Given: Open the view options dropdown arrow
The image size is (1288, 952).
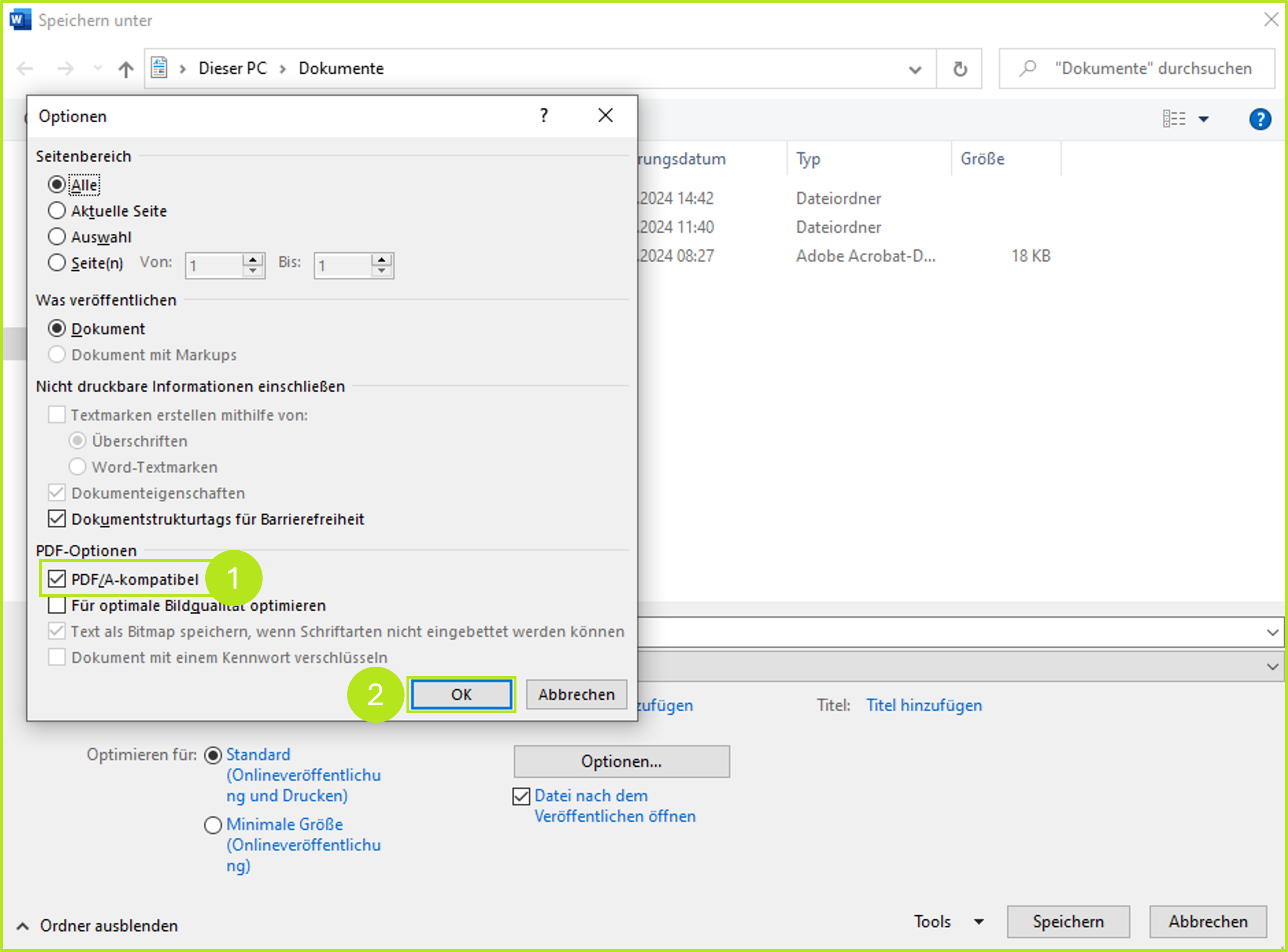Looking at the screenshot, I should point(1203,119).
